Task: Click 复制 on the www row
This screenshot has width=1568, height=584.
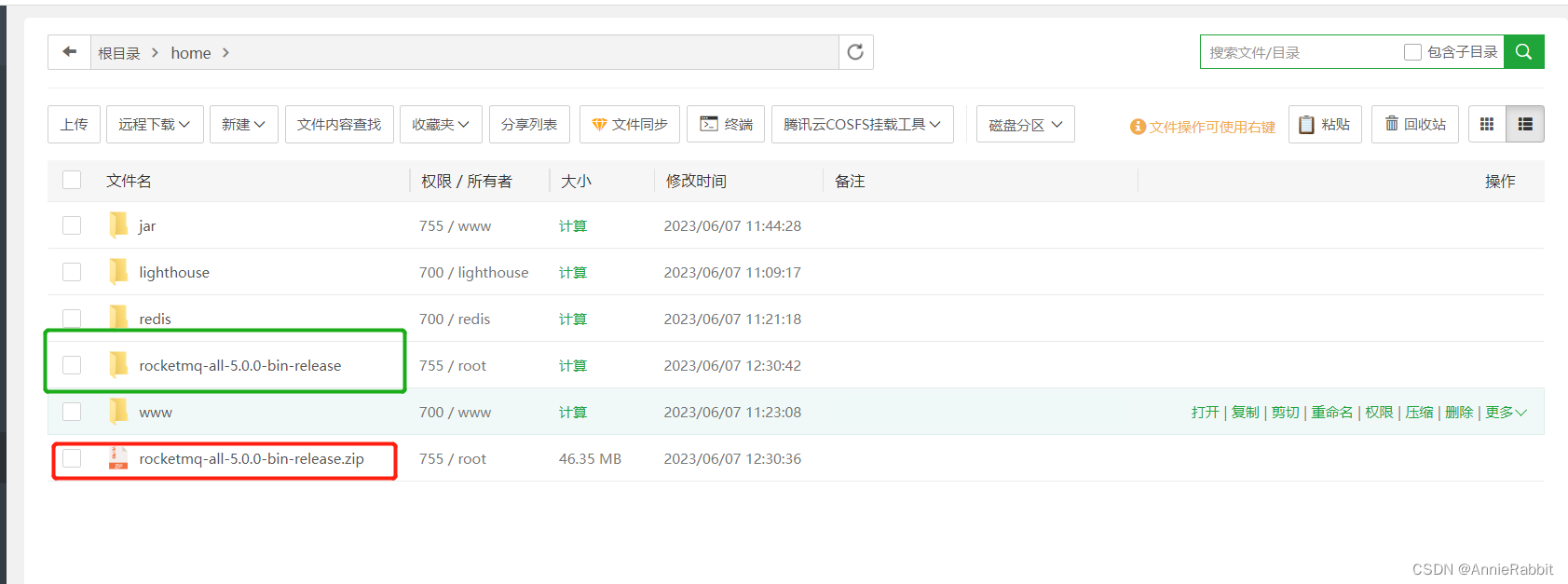Action: (1245, 412)
